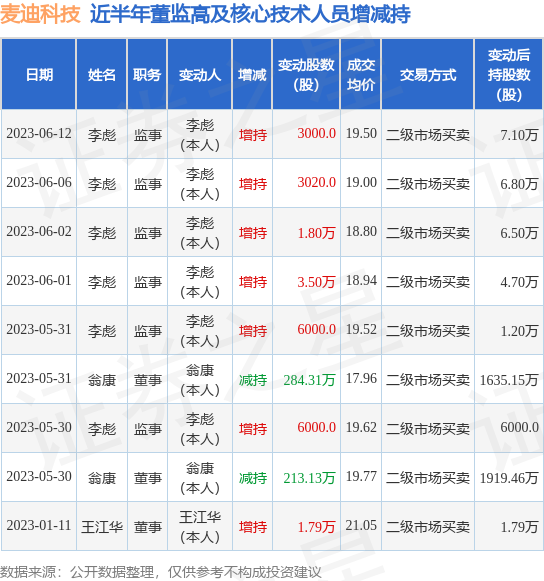Select the 职务 column header
Image resolution: width=544 pixels, height=581 pixels.
tap(147, 75)
